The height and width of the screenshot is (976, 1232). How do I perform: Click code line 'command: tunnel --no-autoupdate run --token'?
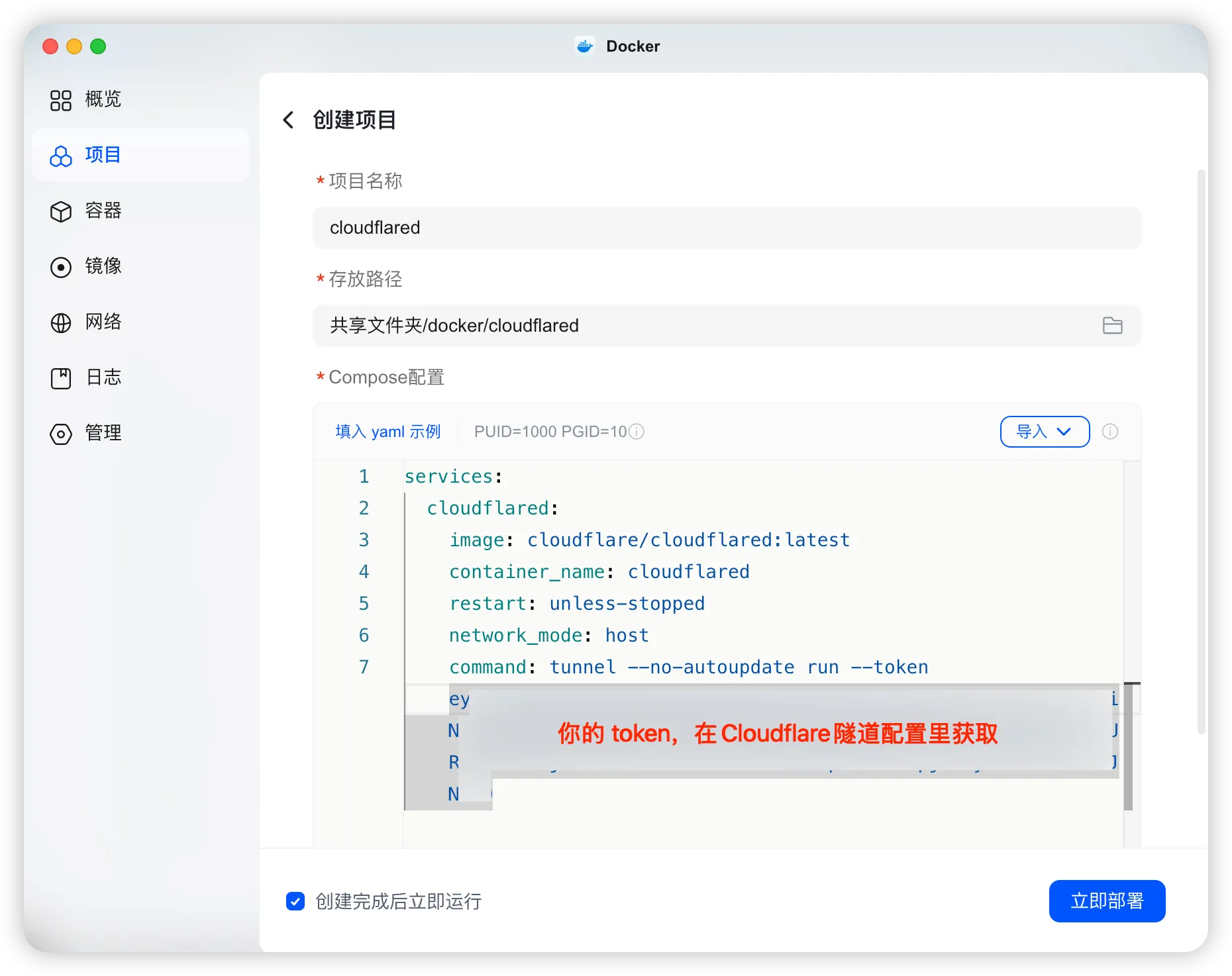(689, 667)
